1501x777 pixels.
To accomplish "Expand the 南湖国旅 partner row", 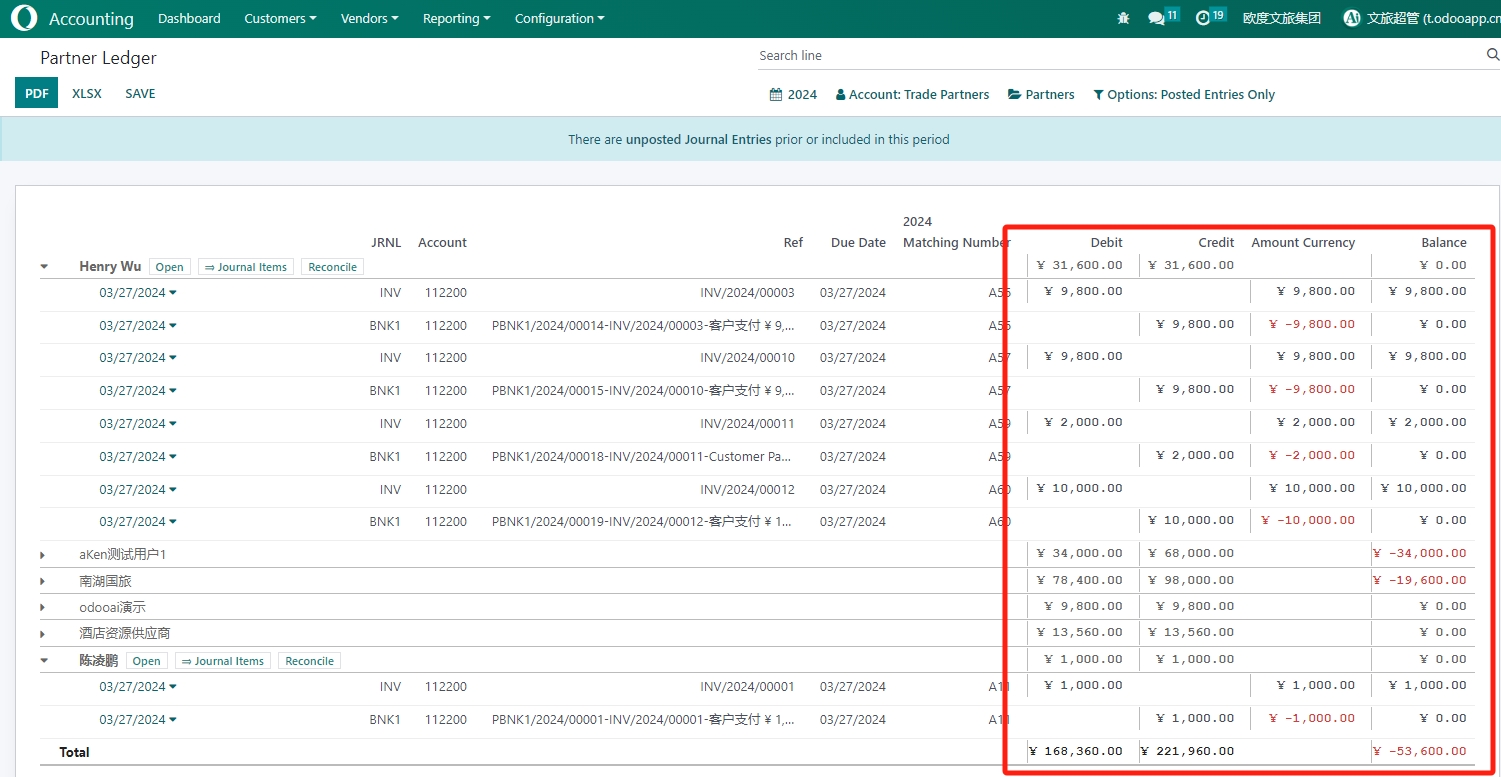I will (43, 581).
